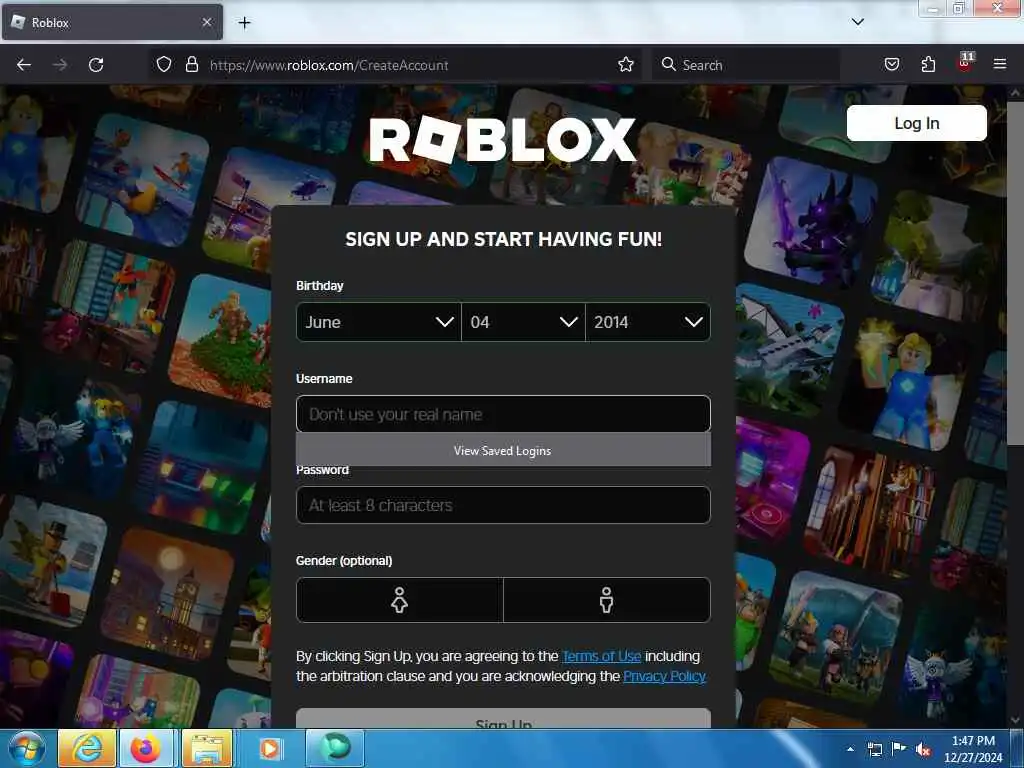1024x768 pixels.
Task: Click the sign up heading text
Action: pyautogui.click(x=504, y=239)
